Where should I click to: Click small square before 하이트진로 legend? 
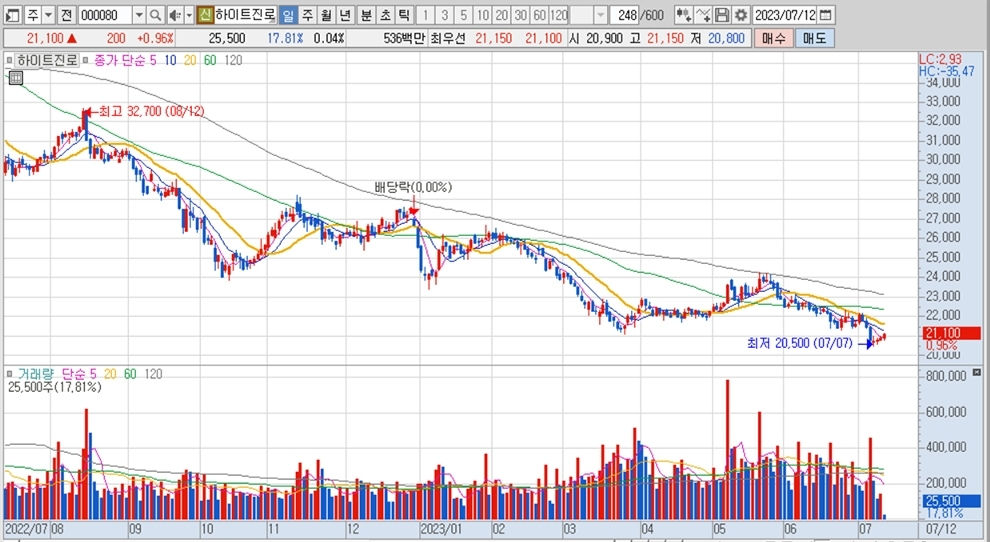[x=9, y=60]
